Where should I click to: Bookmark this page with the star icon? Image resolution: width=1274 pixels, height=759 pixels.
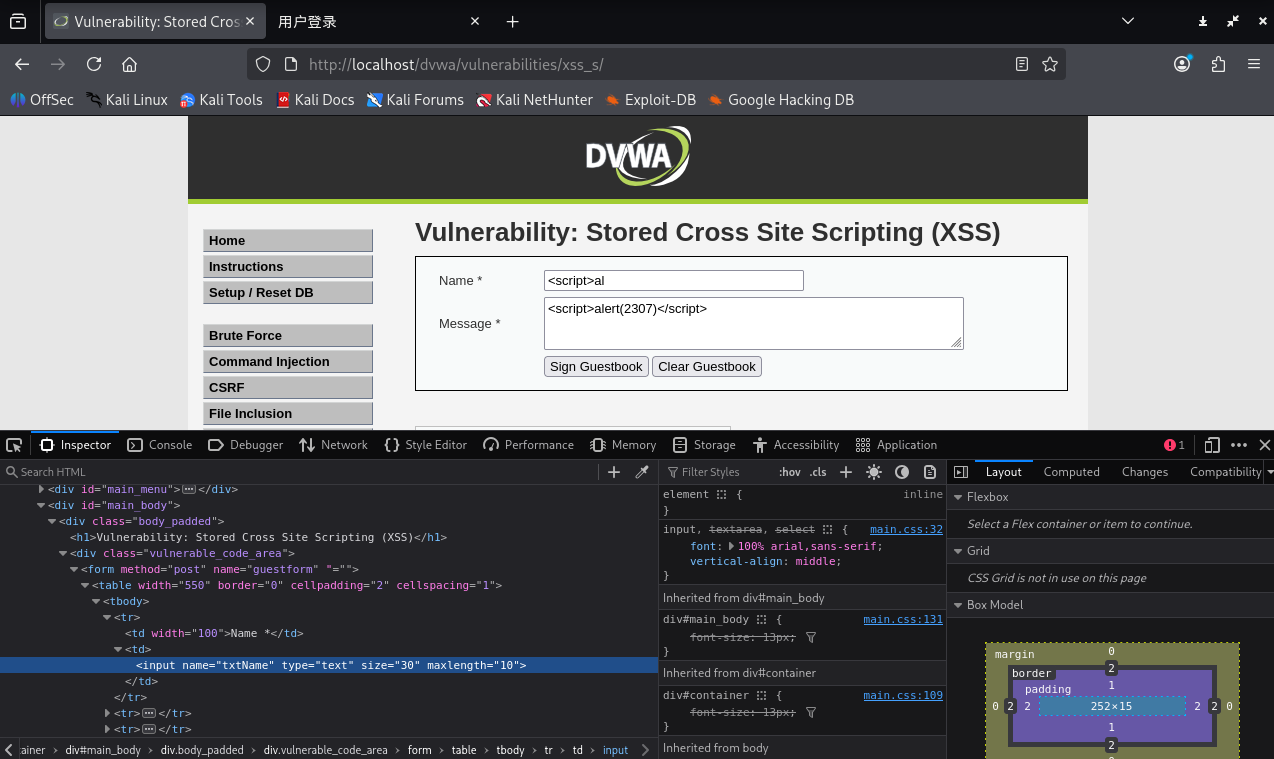pyautogui.click(x=1050, y=64)
